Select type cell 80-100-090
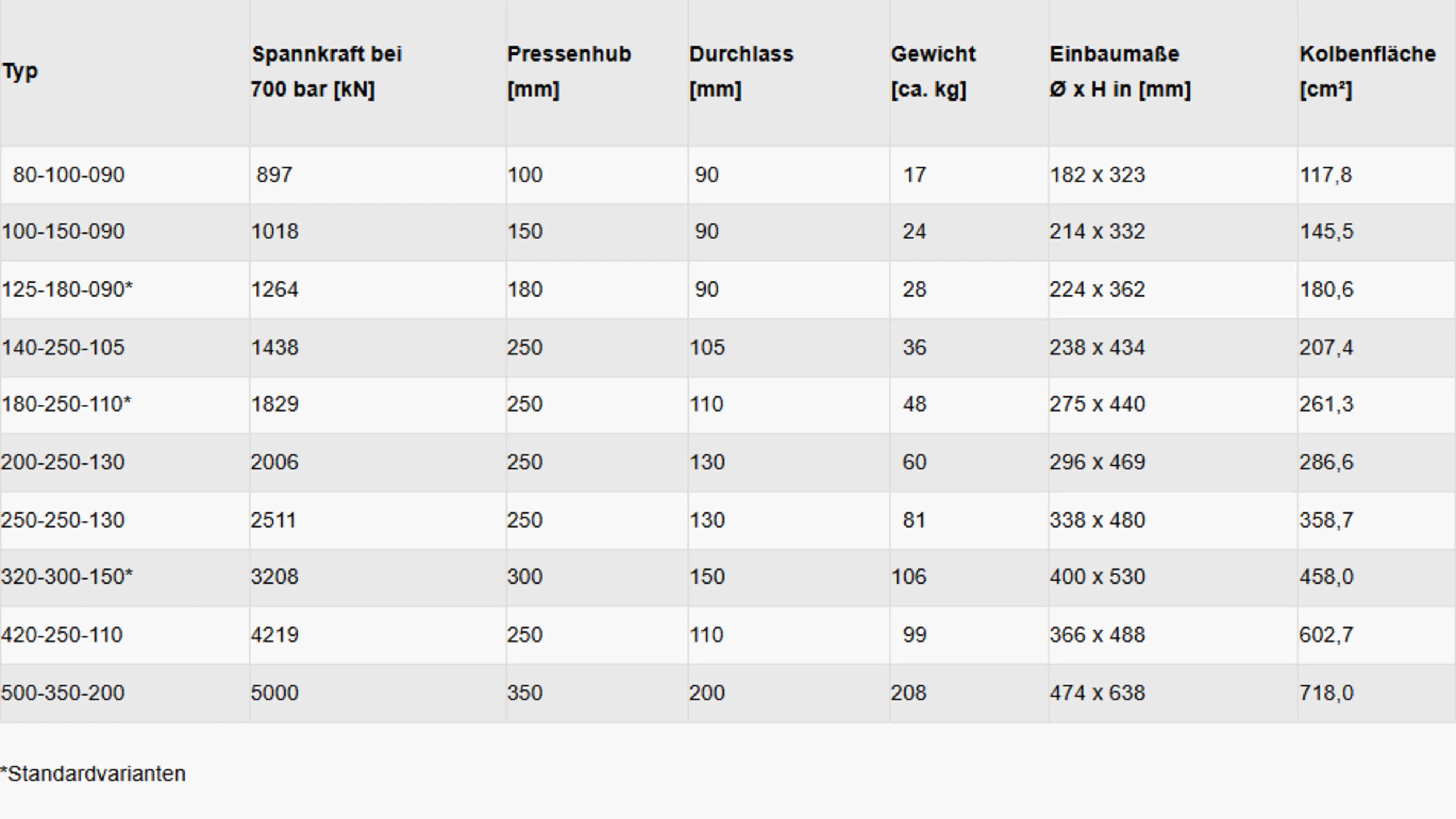The image size is (1456, 819). [69, 175]
